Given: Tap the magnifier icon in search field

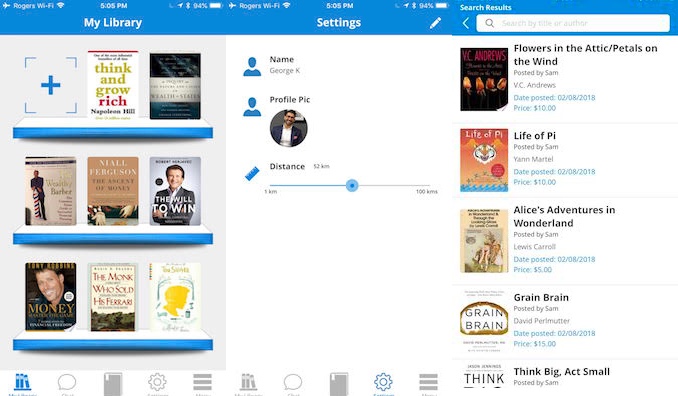Looking at the screenshot, I should 489,23.
